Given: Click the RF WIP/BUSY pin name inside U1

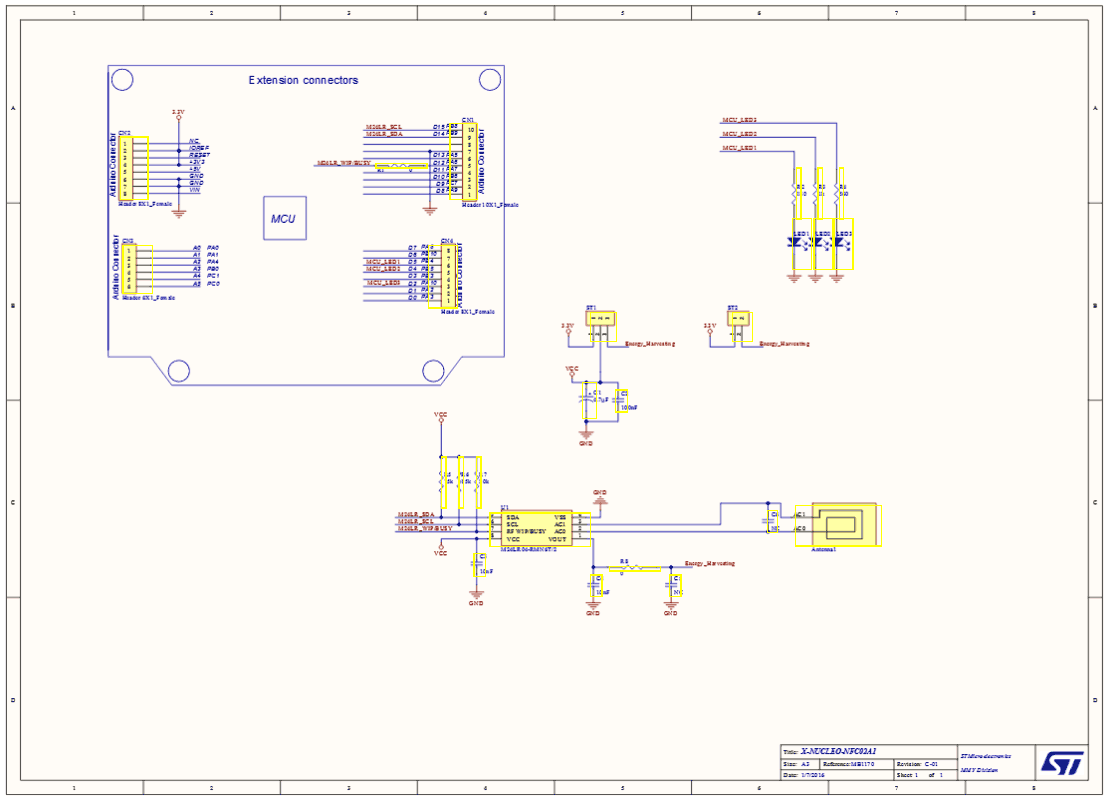Looking at the screenshot, I should [526, 531].
